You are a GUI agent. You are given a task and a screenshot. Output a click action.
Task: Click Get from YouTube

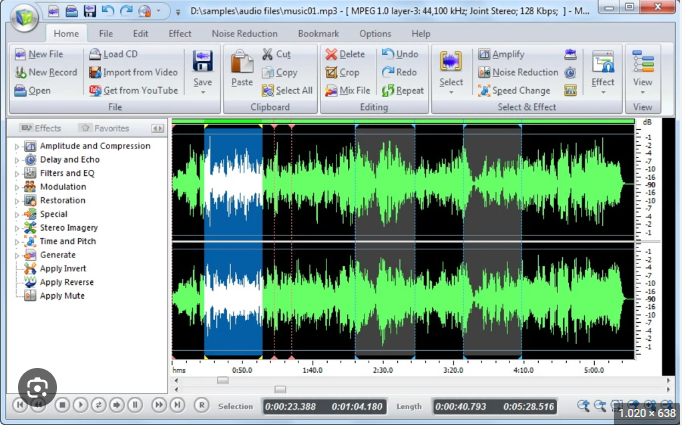133,90
